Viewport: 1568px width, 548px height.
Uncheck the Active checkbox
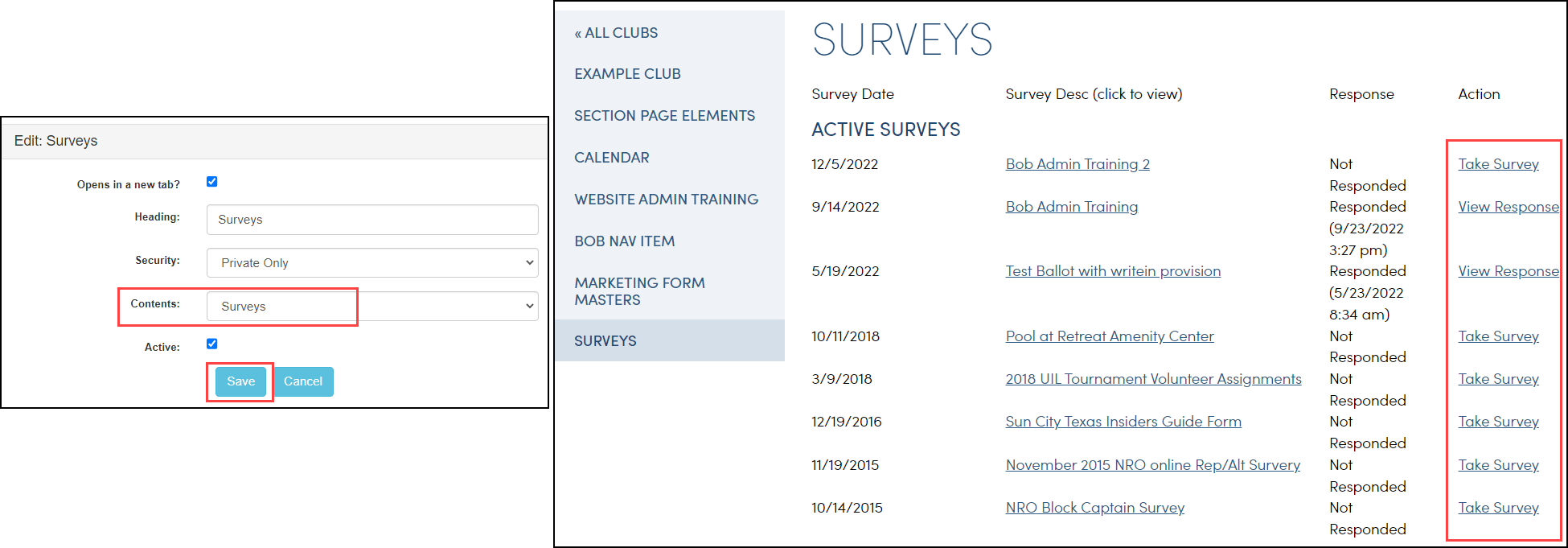(x=212, y=344)
